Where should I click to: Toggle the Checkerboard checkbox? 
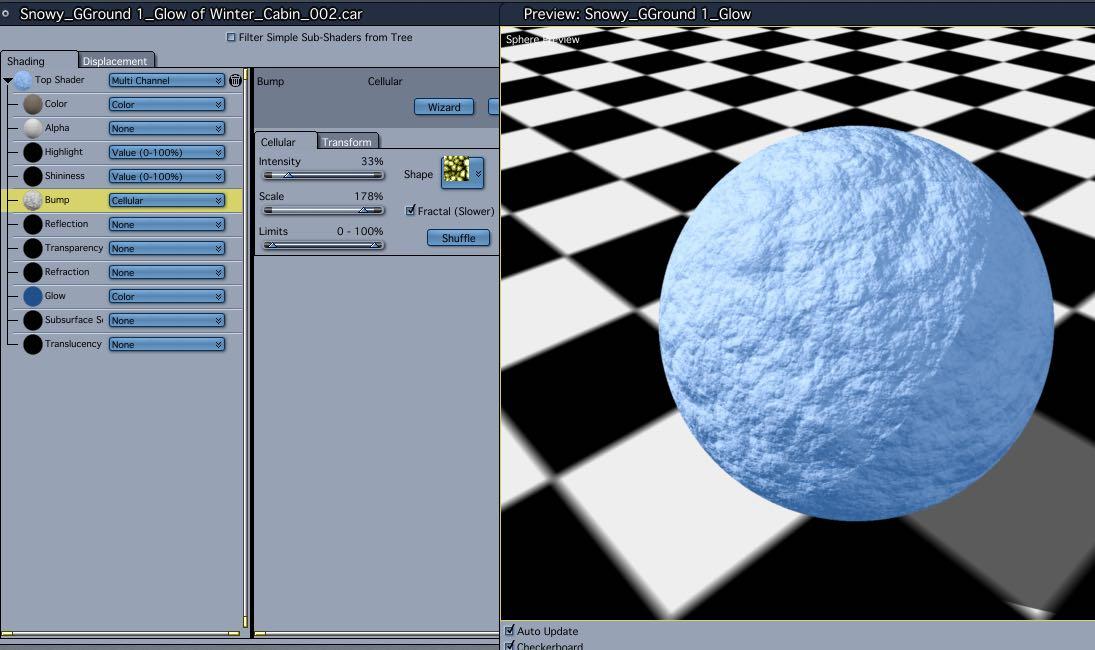click(x=510, y=645)
